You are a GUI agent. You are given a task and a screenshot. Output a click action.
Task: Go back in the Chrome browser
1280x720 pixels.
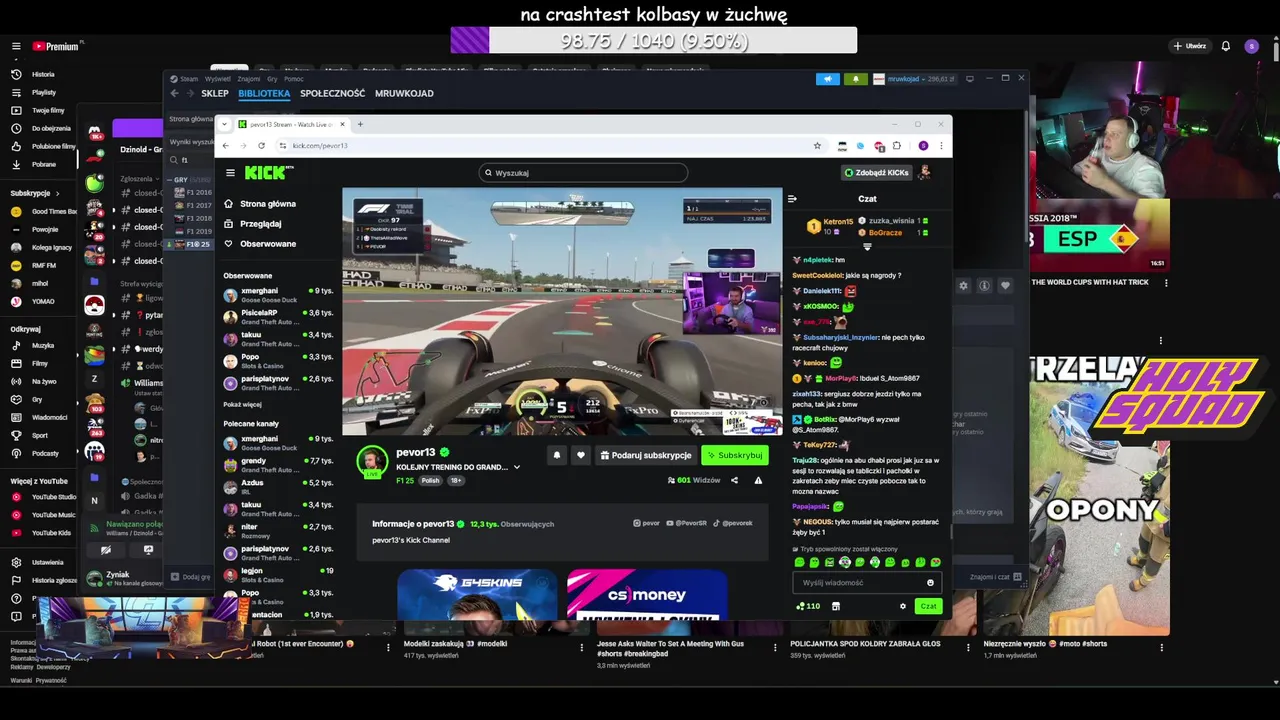225,146
